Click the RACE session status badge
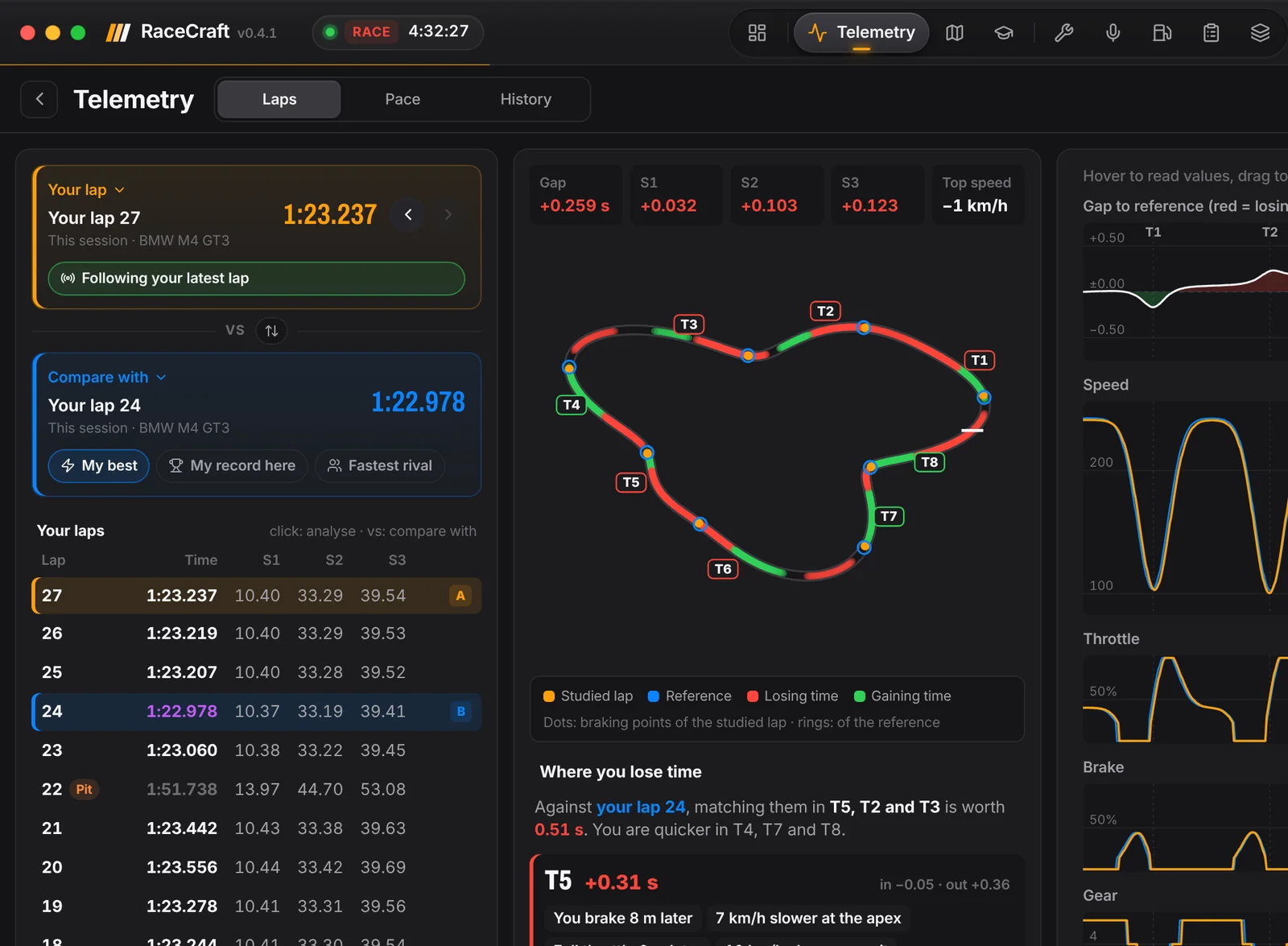This screenshot has height=946, width=1288. (371, 32)
